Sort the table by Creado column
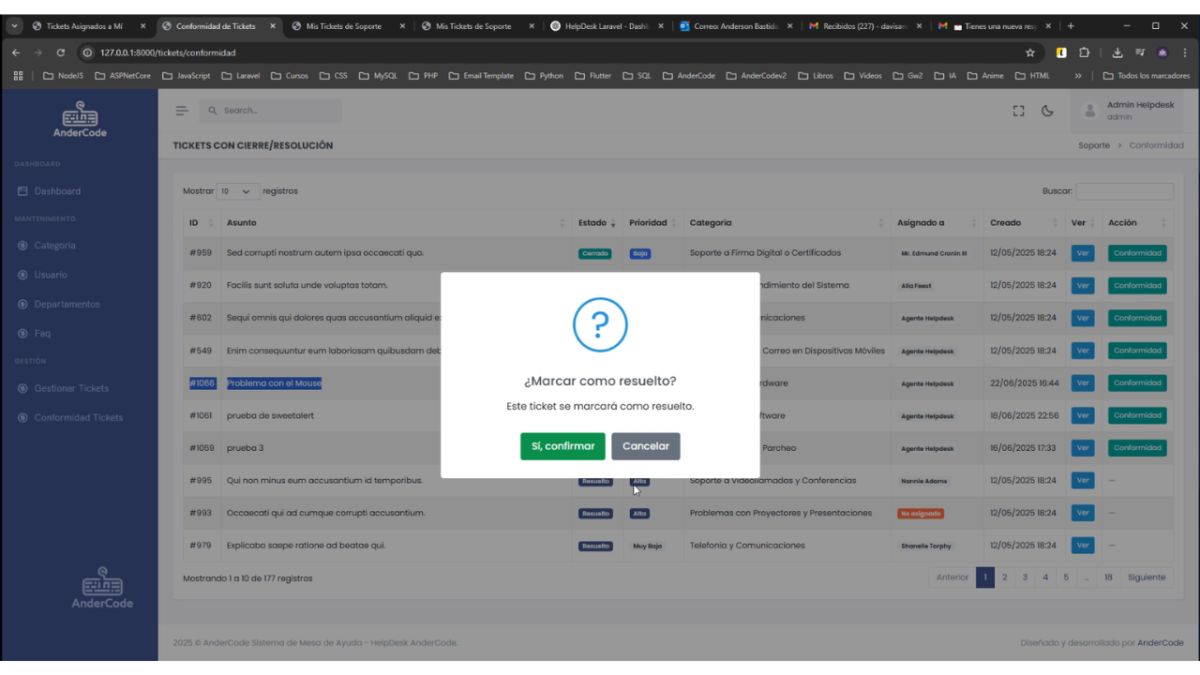 click(x=1023, y=223)
